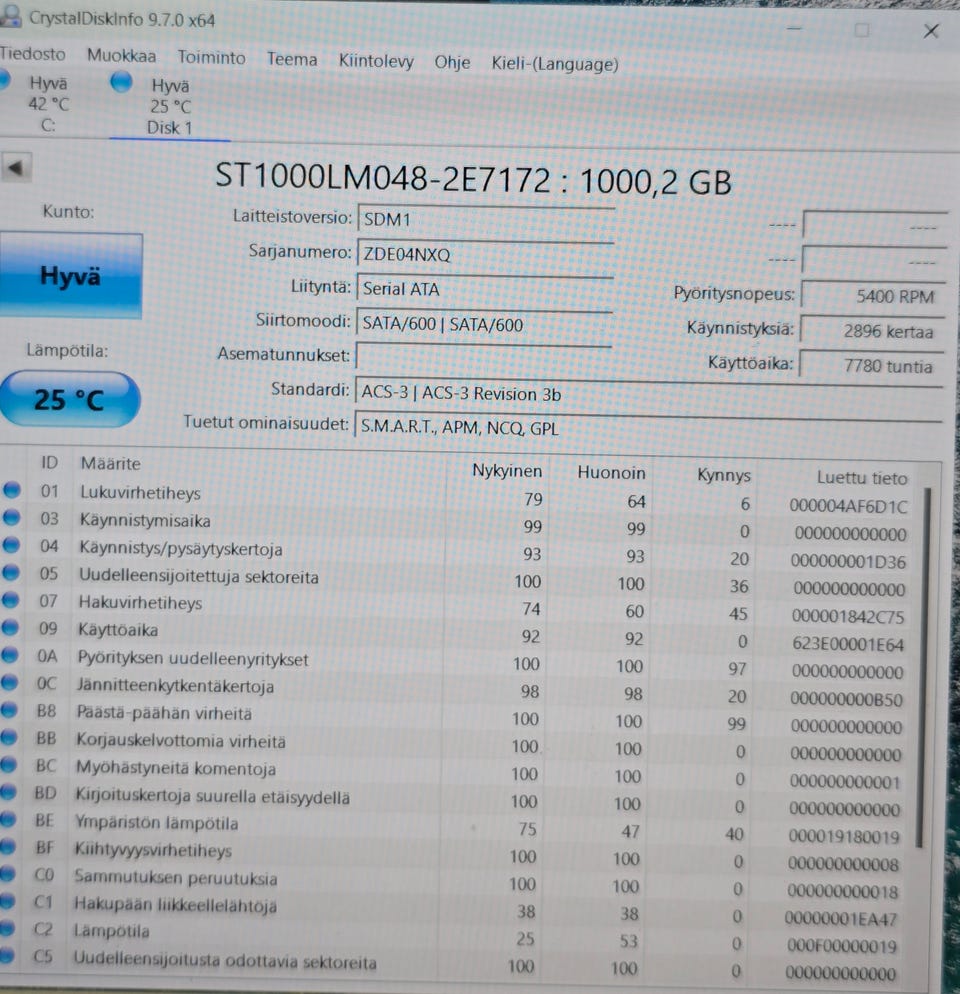
Task: Click the blue status orb for Disk 1
Action: click(121, 82)
